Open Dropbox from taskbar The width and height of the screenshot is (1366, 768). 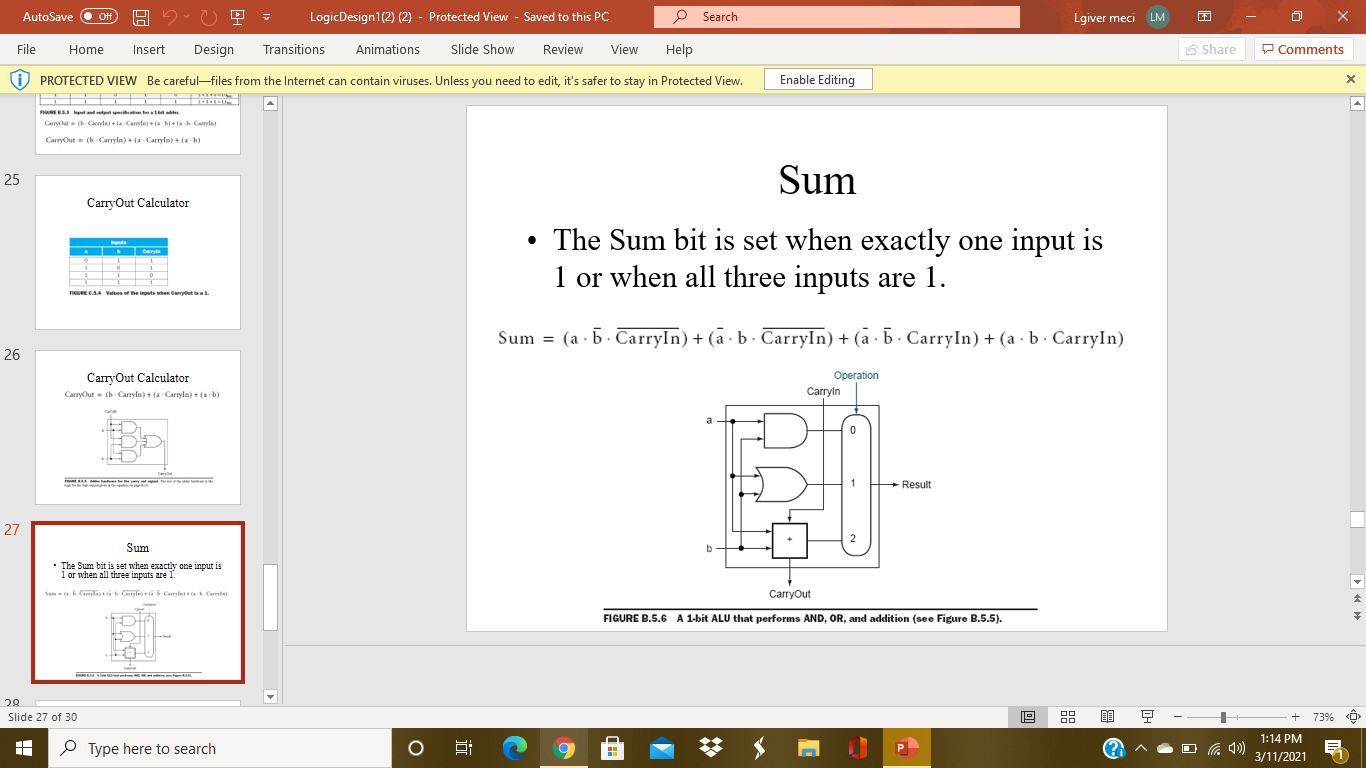(x=710, y=748)
